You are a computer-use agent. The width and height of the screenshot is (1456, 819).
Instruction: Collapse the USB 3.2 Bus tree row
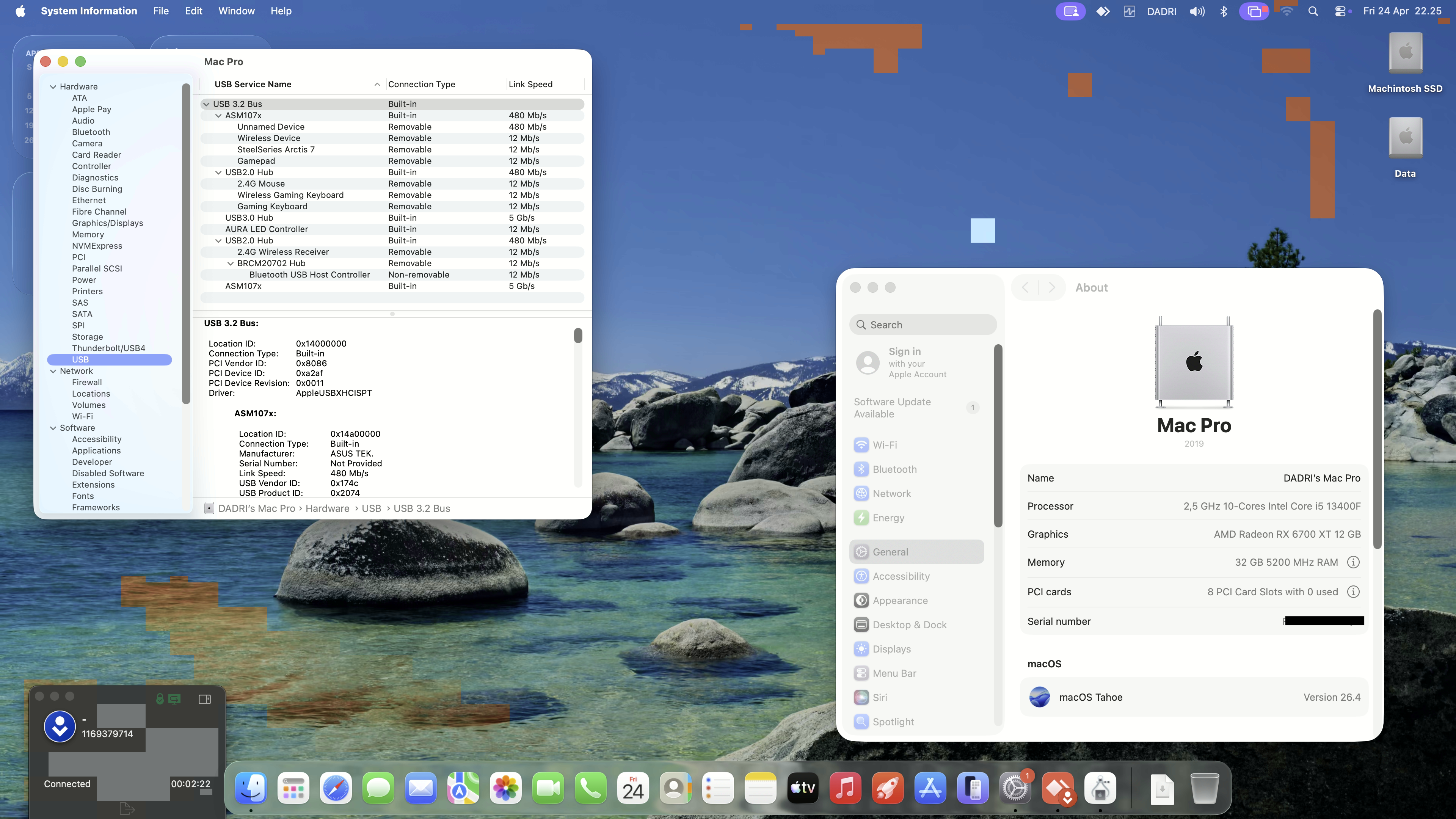click(x=206, y=104)
